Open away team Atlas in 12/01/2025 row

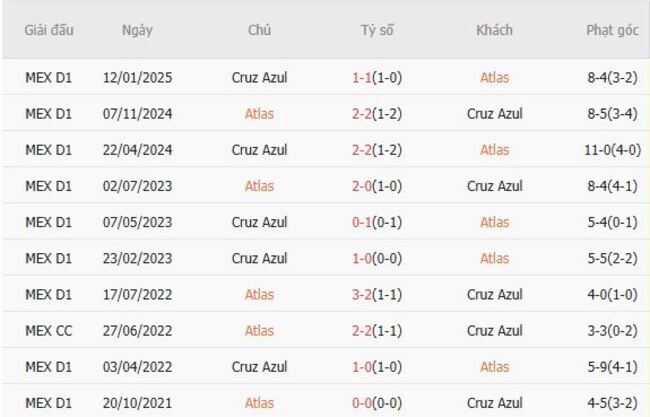click(x=494, y=77)
